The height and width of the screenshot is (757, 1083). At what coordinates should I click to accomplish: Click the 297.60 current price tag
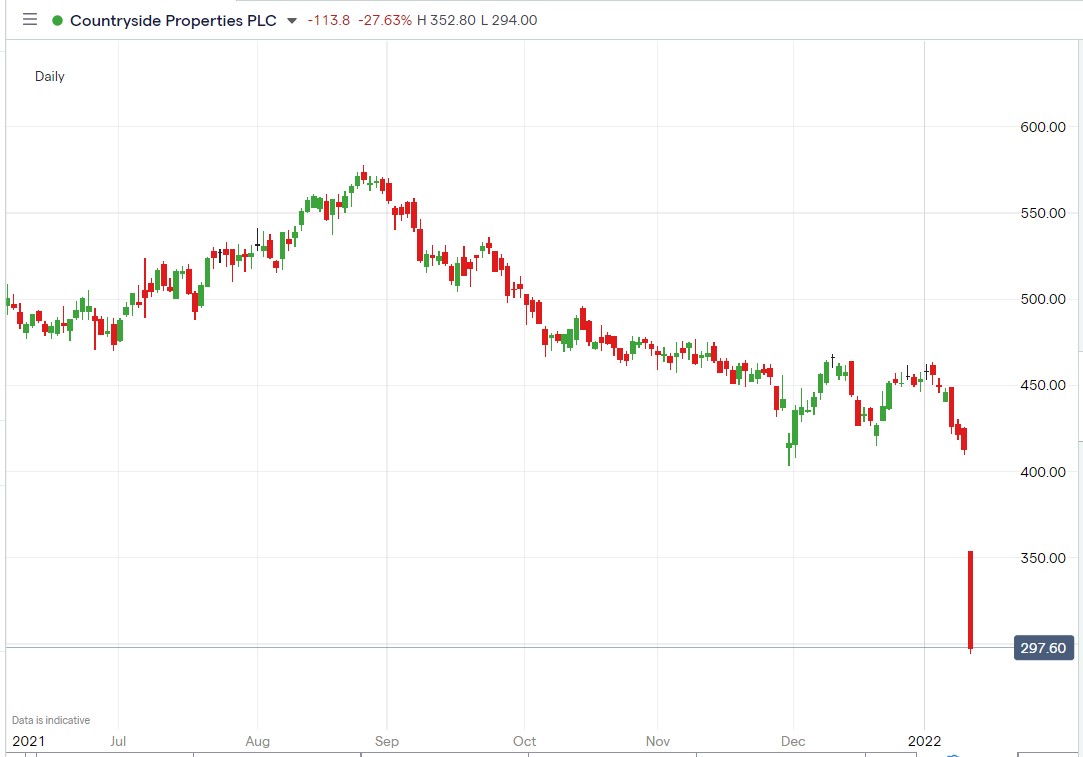[x=1043, y=648]
